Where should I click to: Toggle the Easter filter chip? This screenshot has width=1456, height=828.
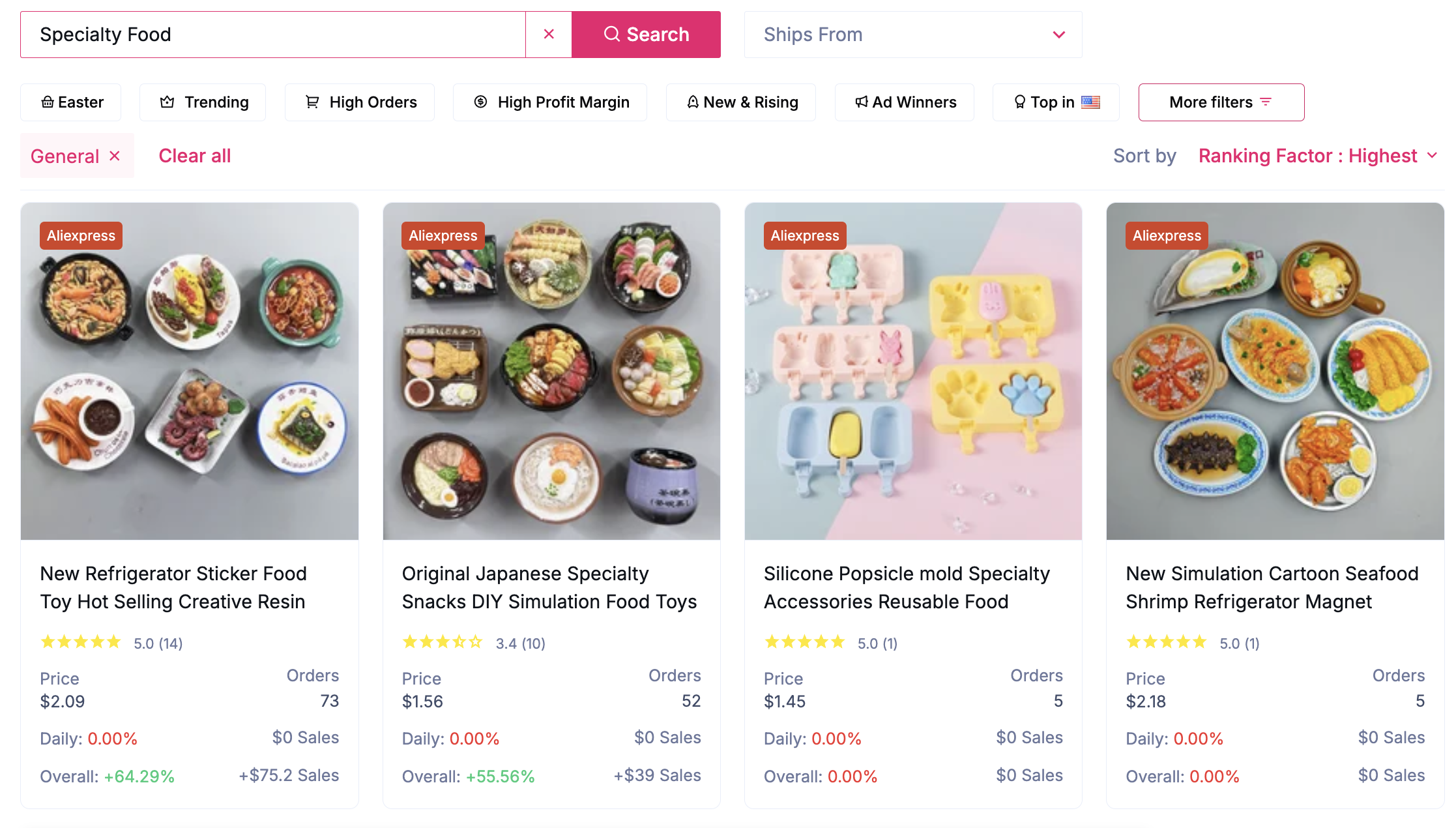[x=70, y=102]
